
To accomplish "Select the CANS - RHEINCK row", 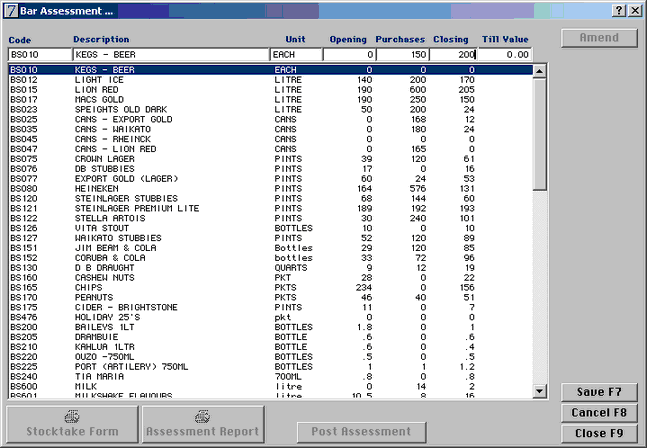I will pyautogui.click(x=271, y=139).
